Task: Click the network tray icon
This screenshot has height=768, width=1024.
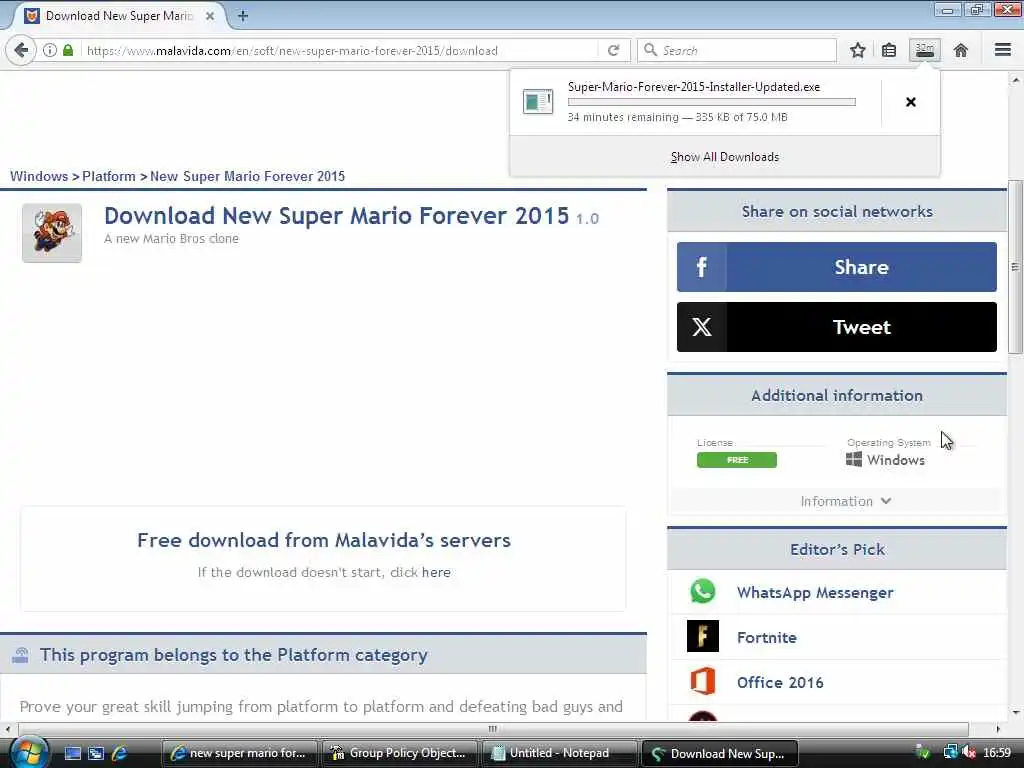Action: click(950, 752)
